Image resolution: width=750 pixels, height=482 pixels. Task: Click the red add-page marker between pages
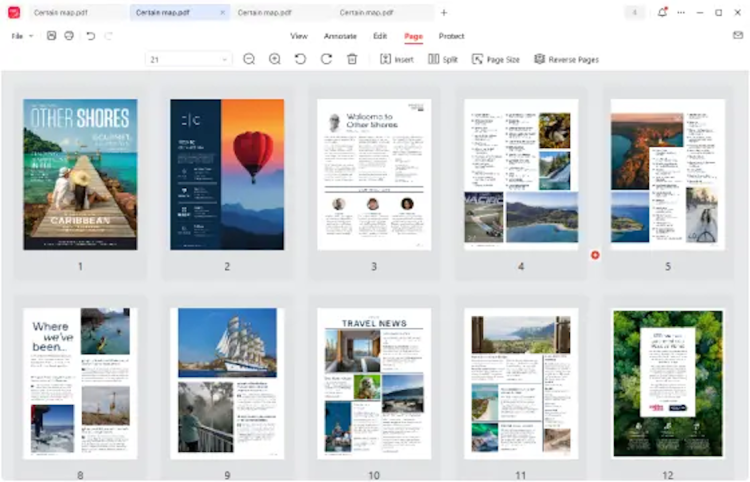(595, 255)
